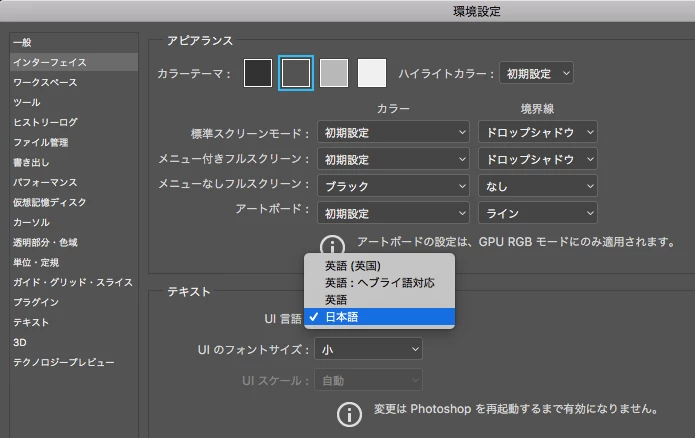Choose the lightest white theme swatch
This screenshot has width=695, height=438.
click(x=372, y=73)
